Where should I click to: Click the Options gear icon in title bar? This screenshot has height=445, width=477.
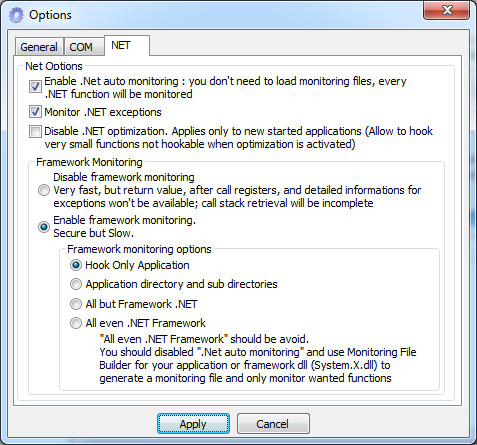pyautogui.click(x=16, y=15)
